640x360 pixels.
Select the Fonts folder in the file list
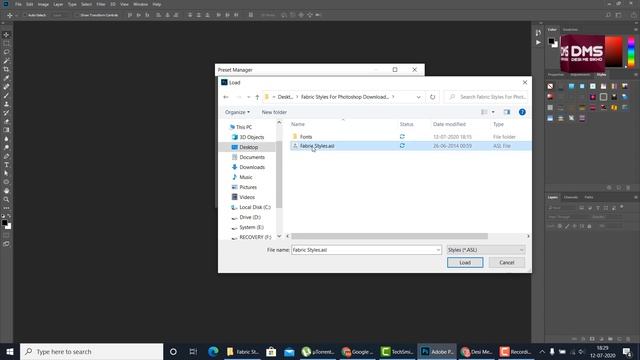tap(306, 137)
